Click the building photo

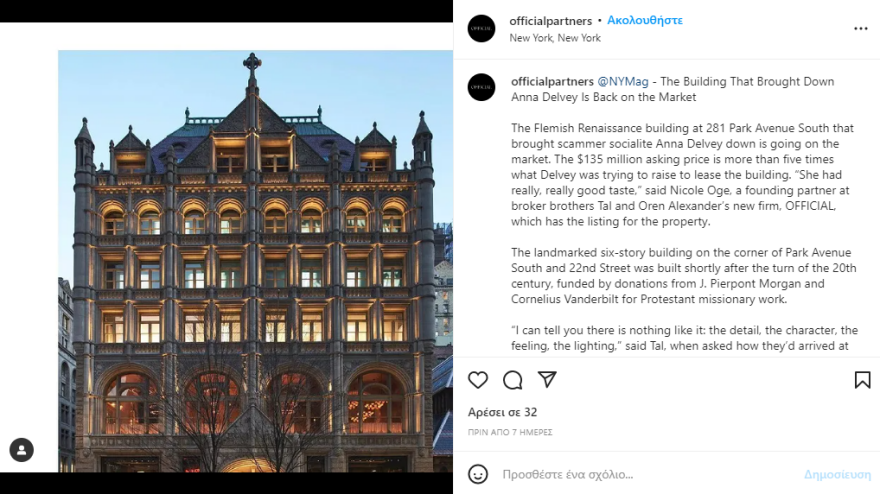pyautogui.click(x=255, y=261)
